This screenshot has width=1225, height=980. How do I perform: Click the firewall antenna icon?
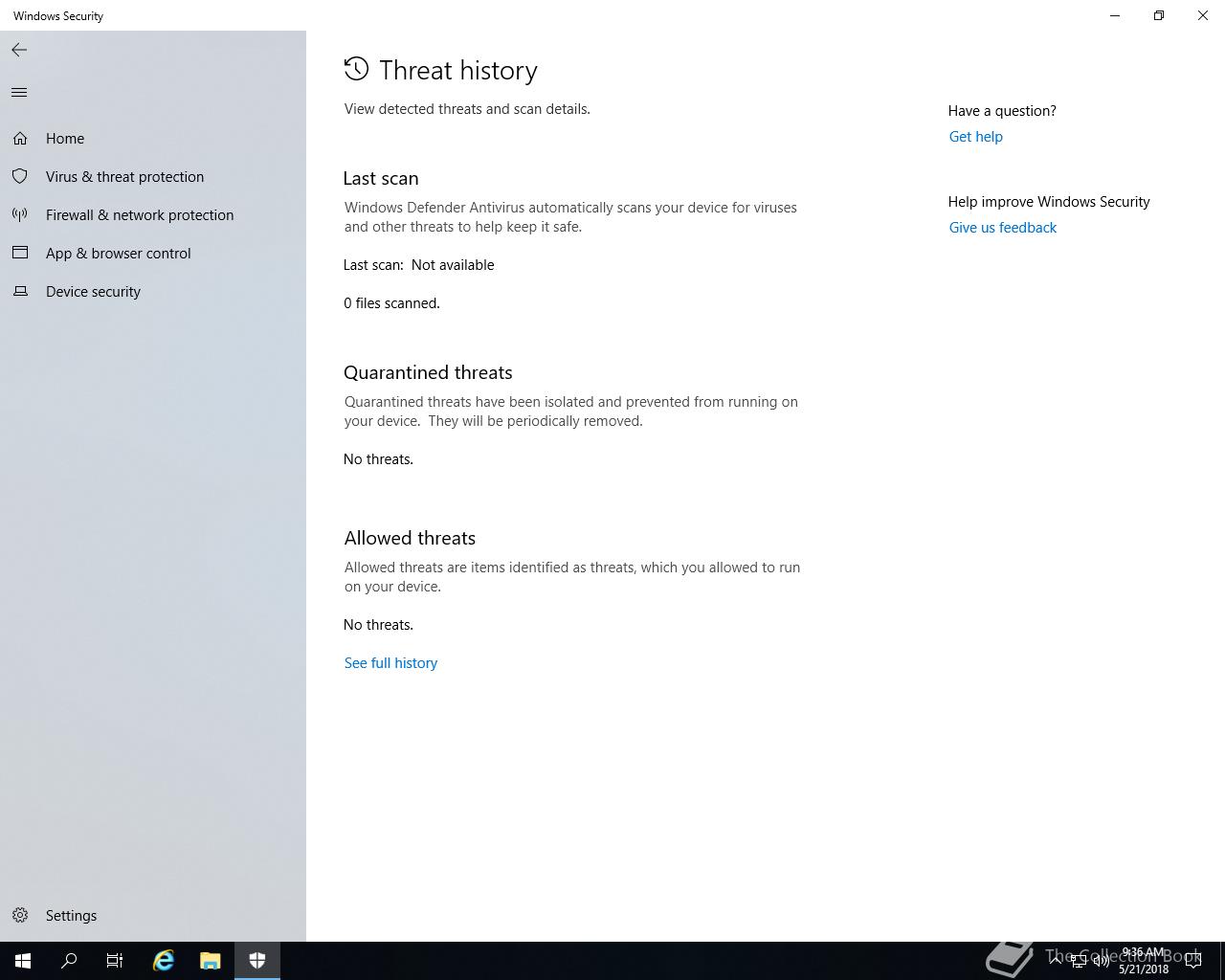[x=20, y=215]
